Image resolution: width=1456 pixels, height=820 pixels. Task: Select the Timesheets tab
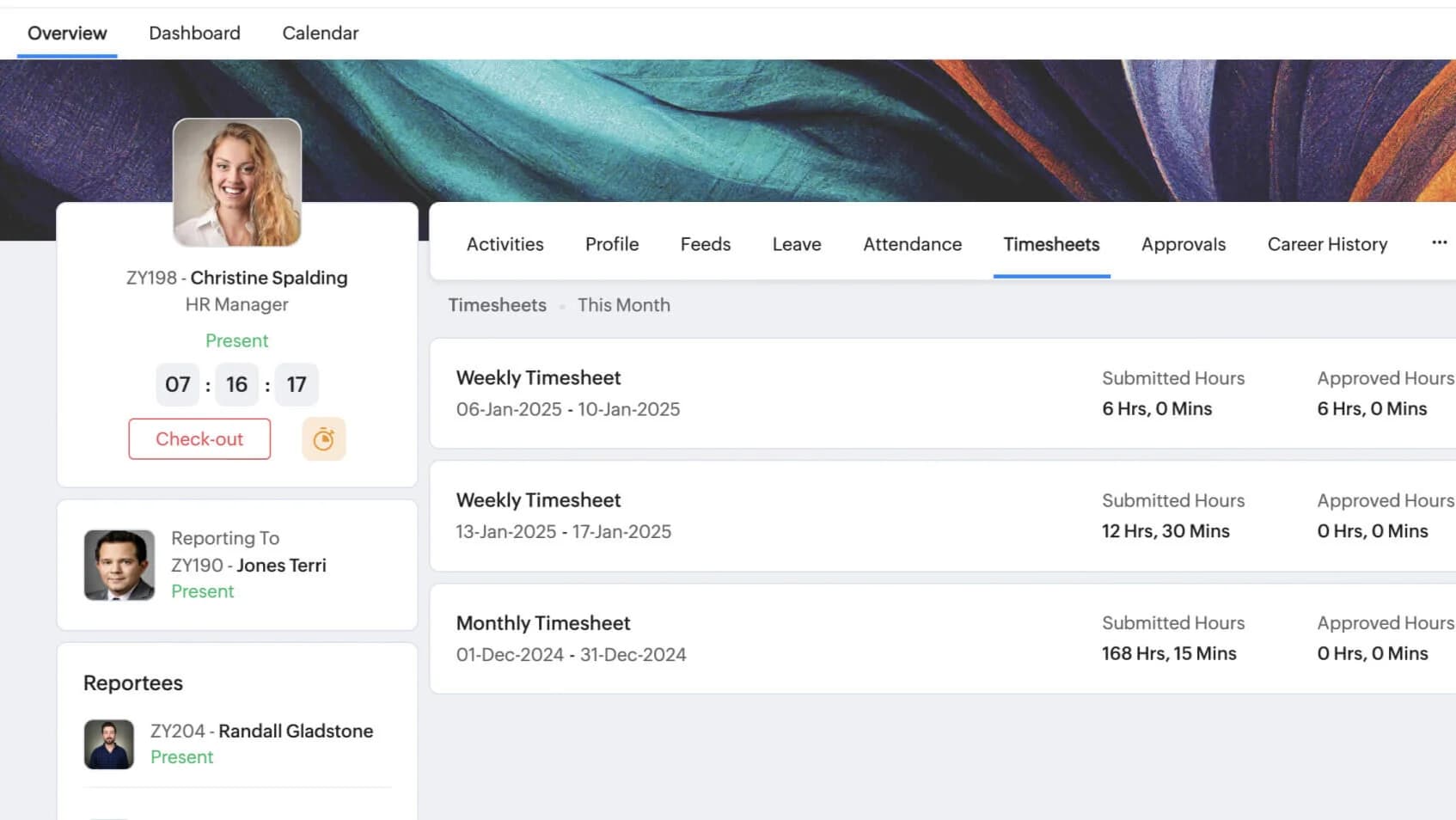pos(1052,244)
